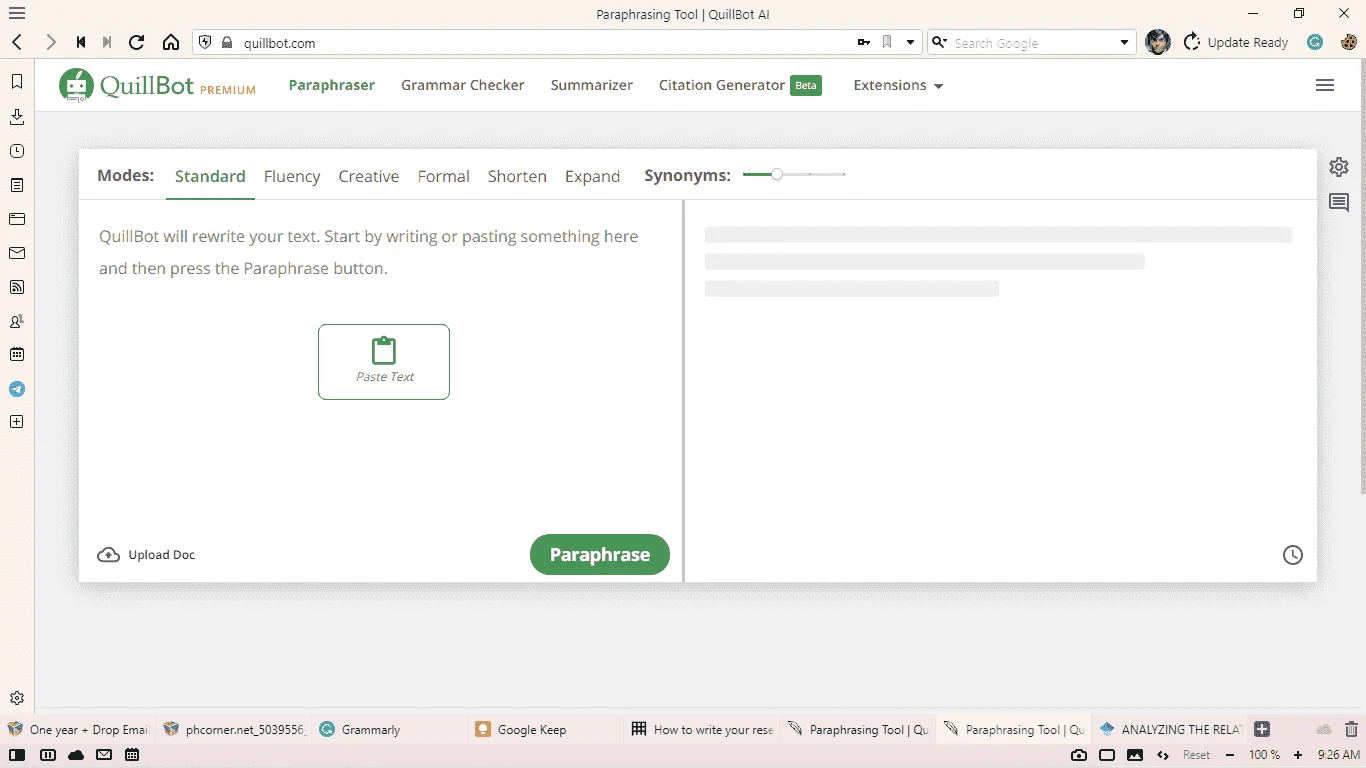Open the Feeds panel in the sidebar
Screen dimensions: 1366x768
[17, 287]
